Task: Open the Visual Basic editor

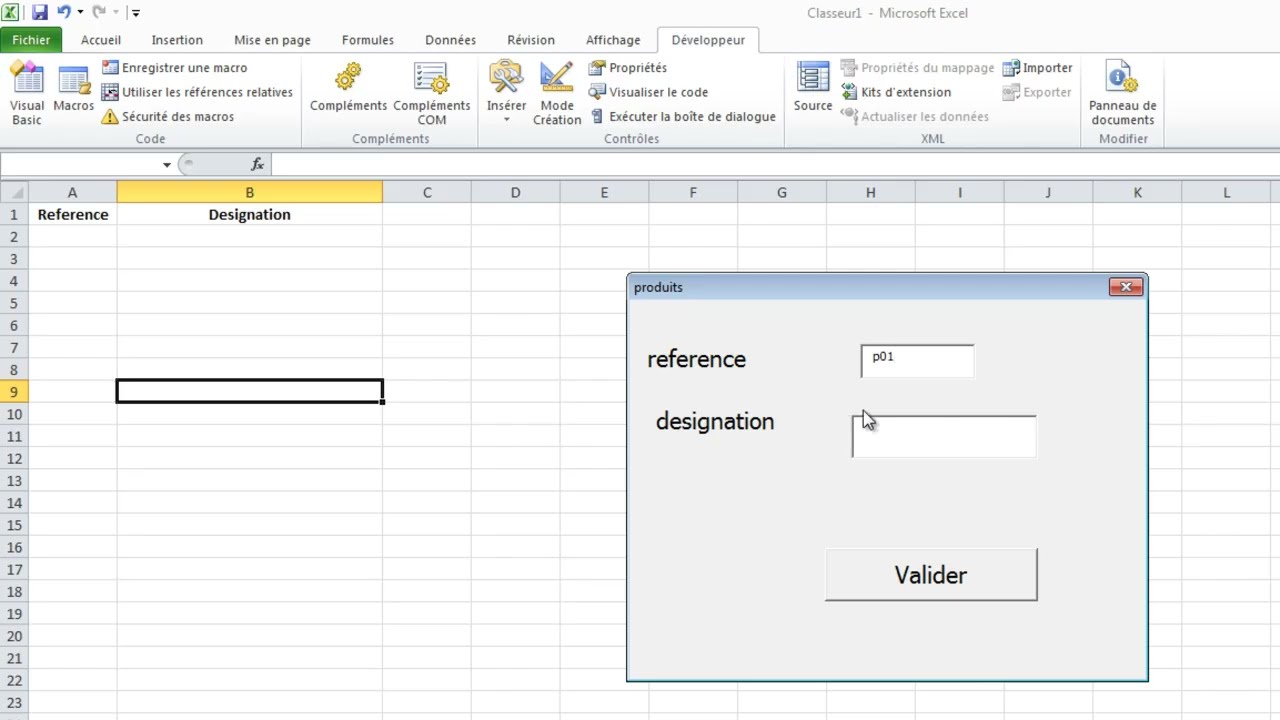Action: point(27,94)
